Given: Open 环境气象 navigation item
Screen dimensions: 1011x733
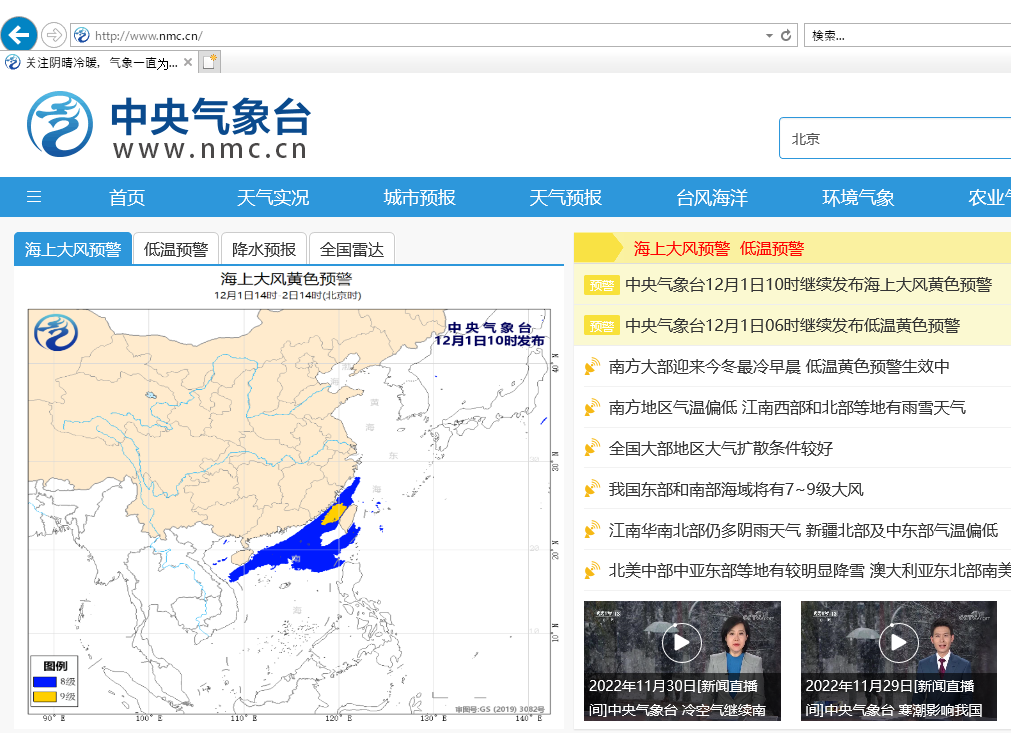Looking at the screenshot, I should [858, 197].
